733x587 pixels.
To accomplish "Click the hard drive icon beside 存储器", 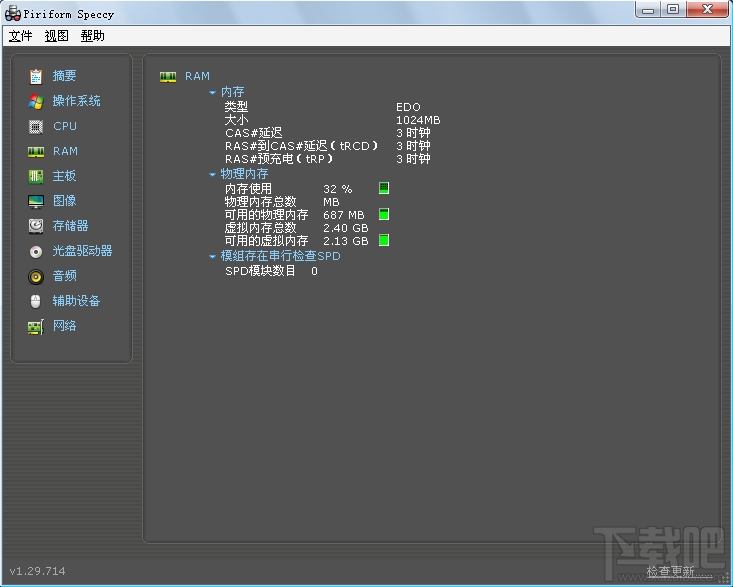I will pos(36,226).
